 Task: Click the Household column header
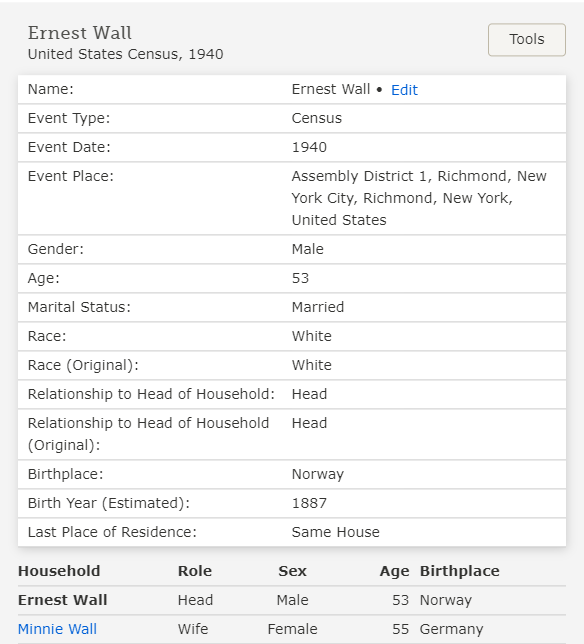click(x=59, y=571)
